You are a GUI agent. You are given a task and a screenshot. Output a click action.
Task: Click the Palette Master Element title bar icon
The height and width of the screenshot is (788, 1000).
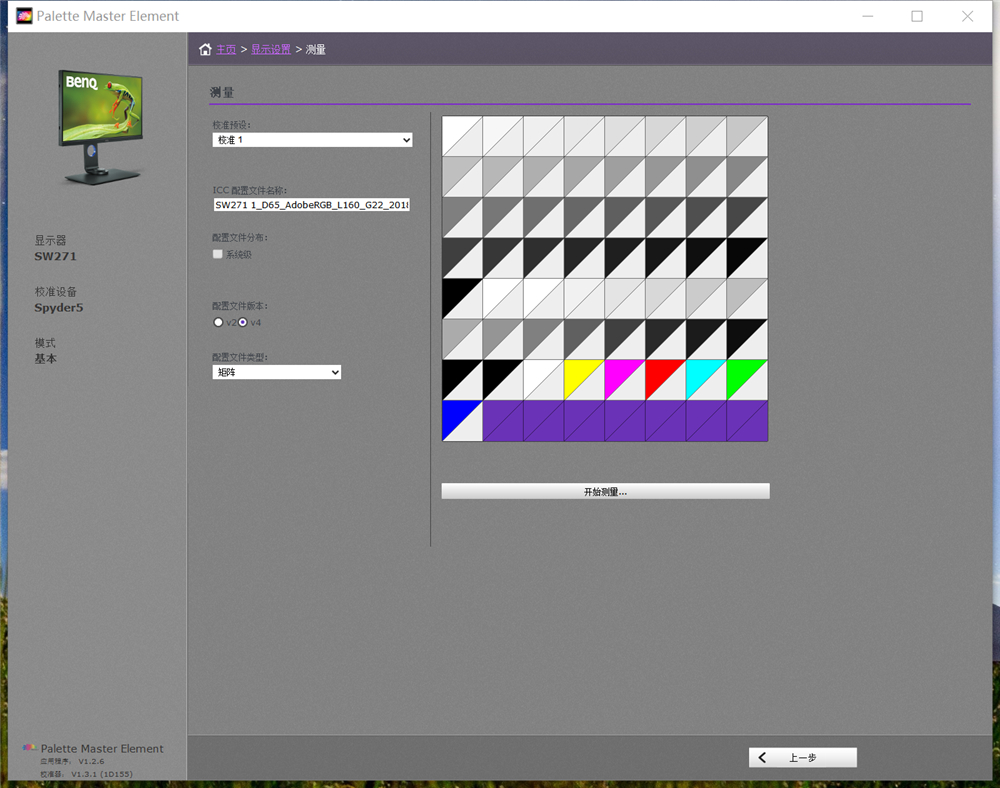click(23, 16)
